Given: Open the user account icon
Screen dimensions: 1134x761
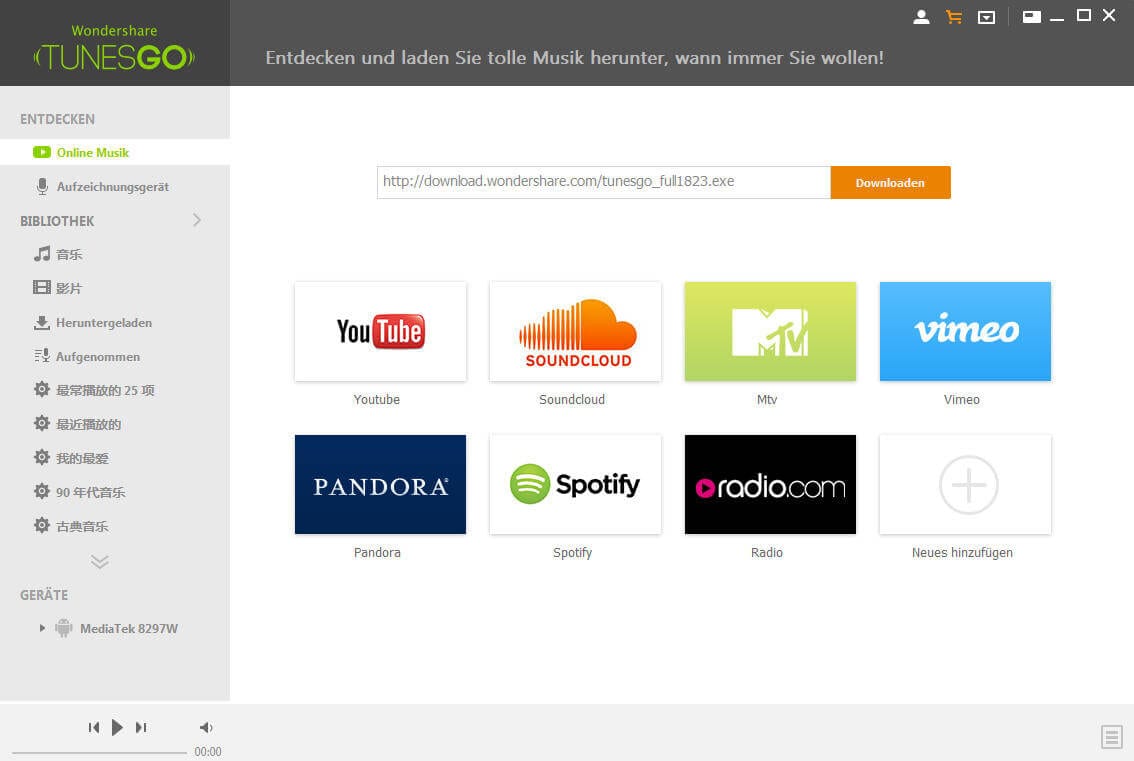Looking at the screenshot, I should (921, 17).
